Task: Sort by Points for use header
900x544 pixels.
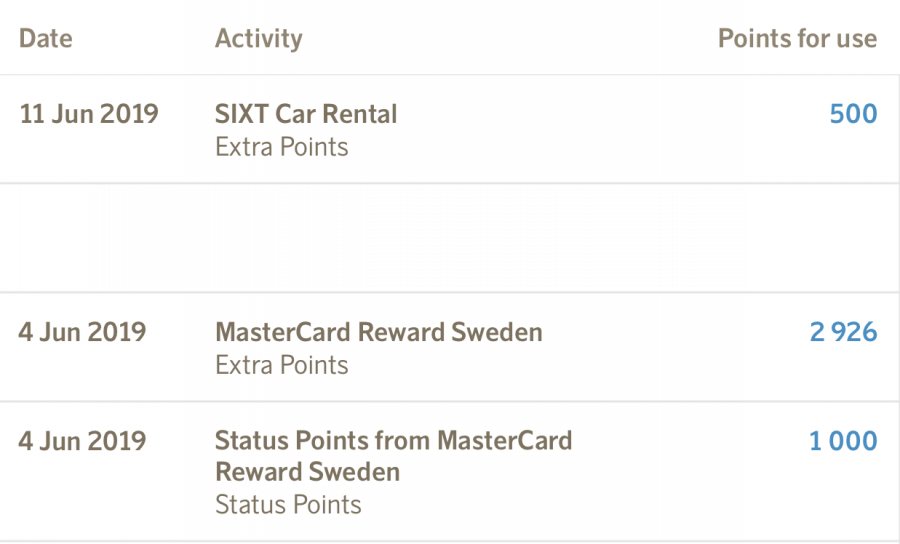Action: point(797,39)
